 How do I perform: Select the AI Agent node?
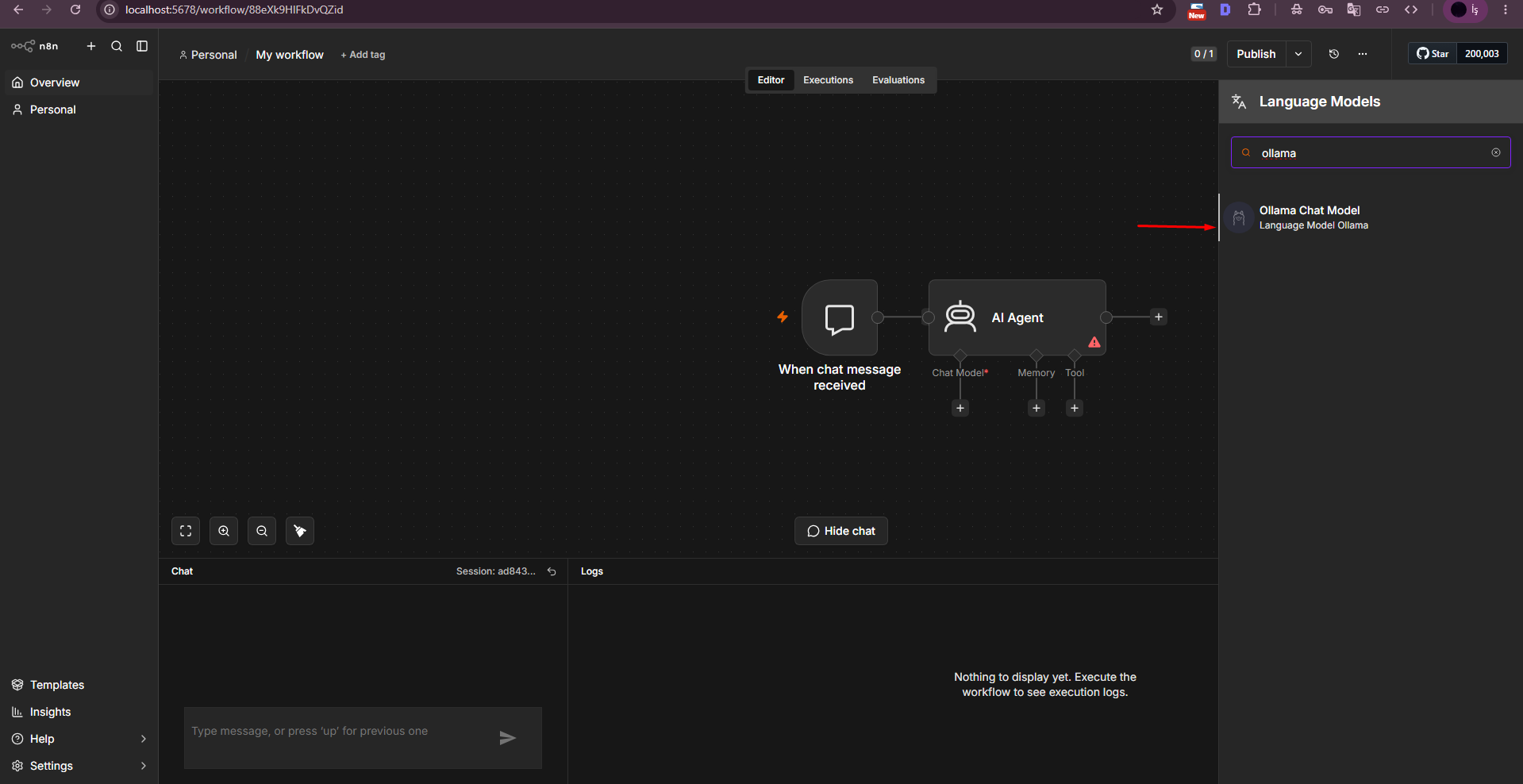click(x=1017, y=317)
